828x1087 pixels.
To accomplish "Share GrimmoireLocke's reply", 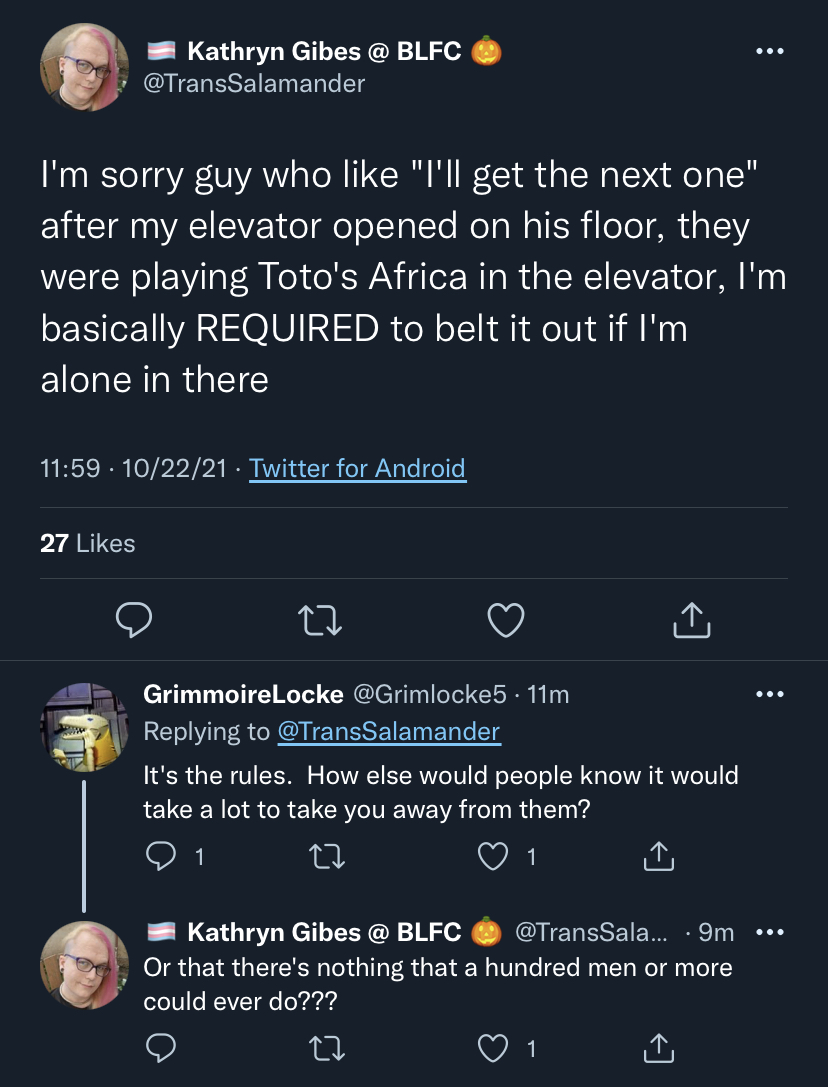I will [659, 856].
